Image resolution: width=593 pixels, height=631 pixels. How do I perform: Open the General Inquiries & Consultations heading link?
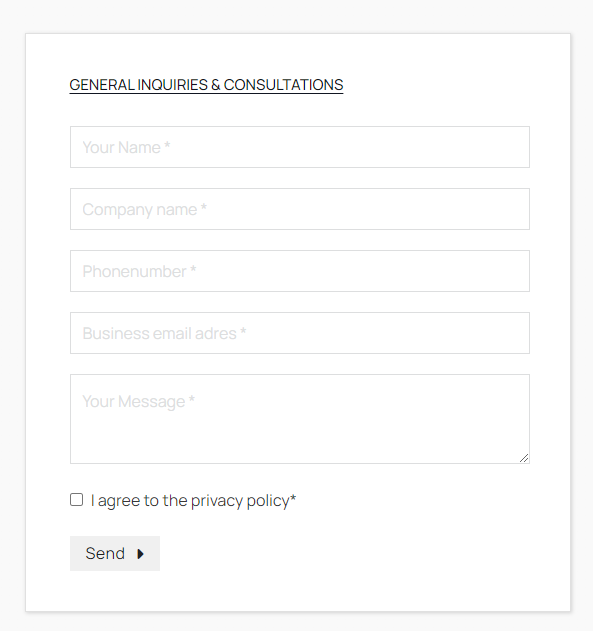tap(206, 85)
